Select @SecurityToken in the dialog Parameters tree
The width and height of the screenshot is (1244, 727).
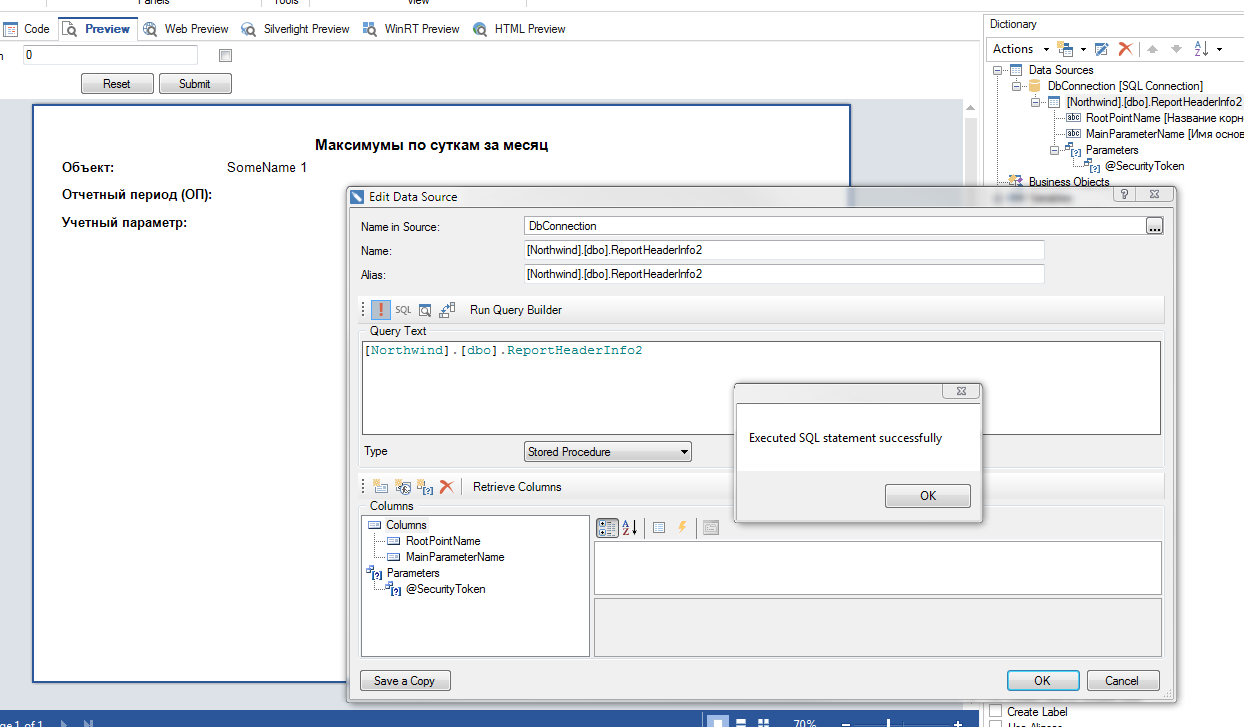pos(446,589)
